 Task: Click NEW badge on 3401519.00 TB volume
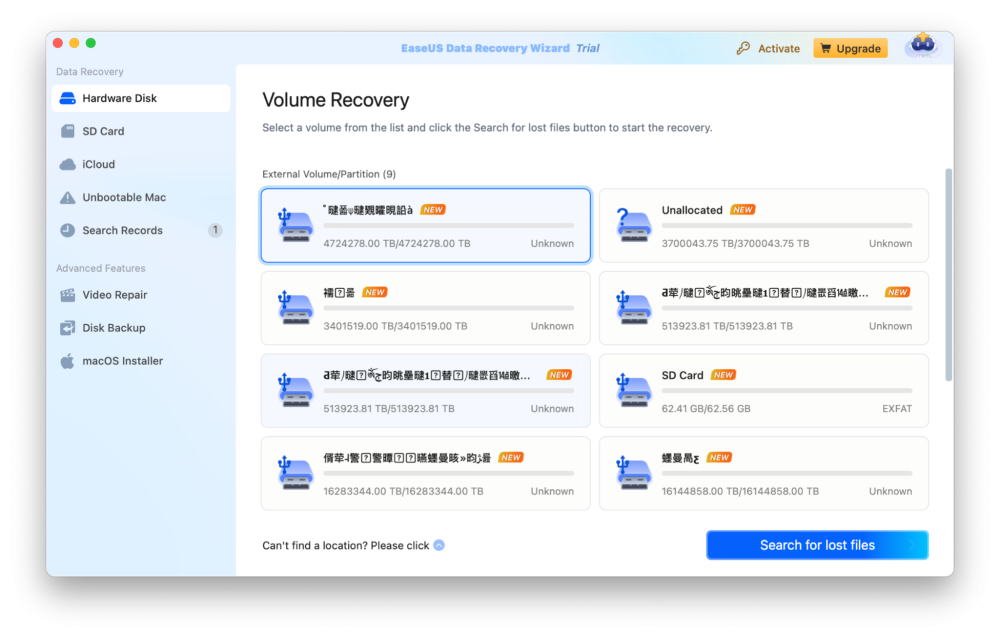point(374,292)
